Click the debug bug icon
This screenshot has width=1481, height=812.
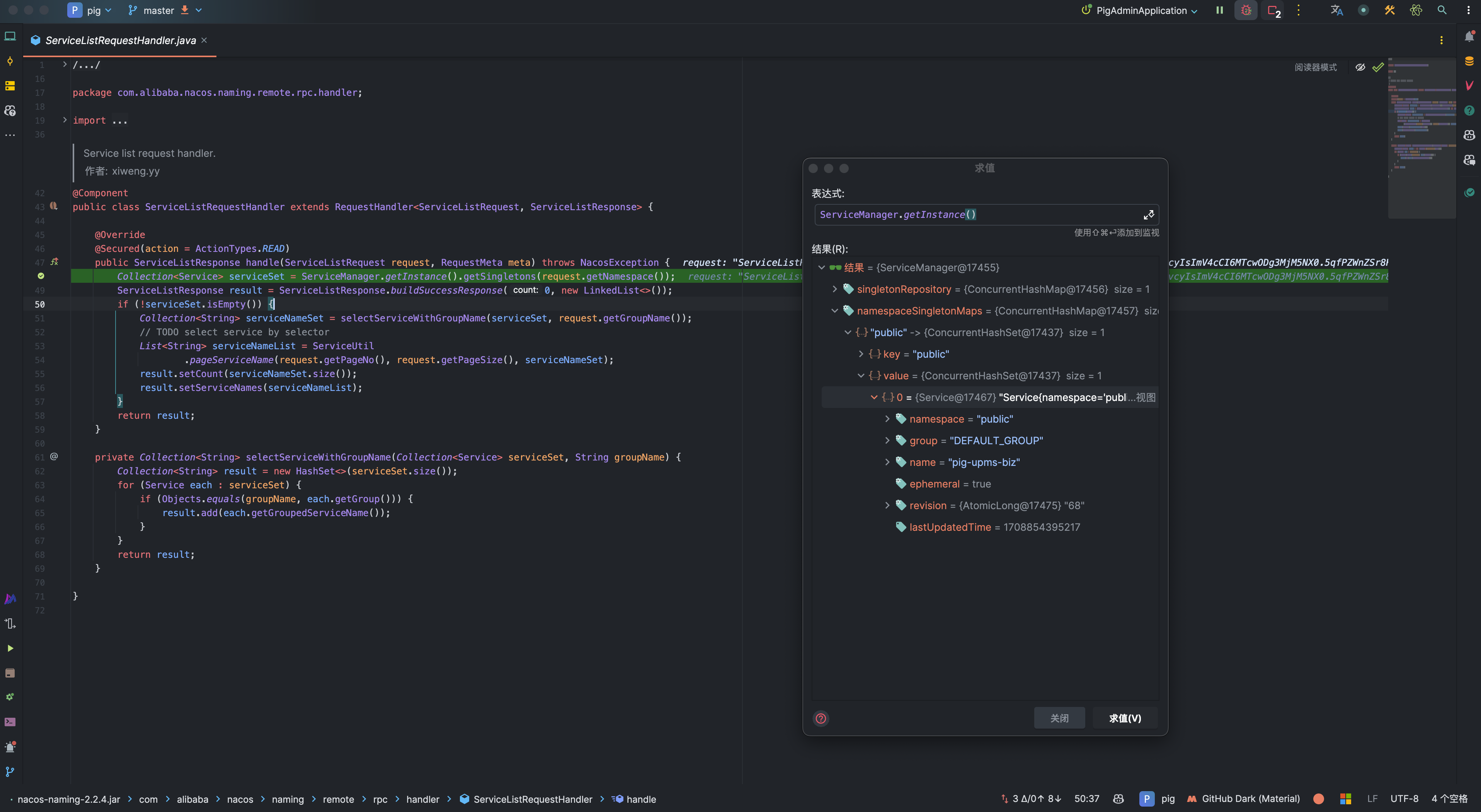(x=1246, y=10)
